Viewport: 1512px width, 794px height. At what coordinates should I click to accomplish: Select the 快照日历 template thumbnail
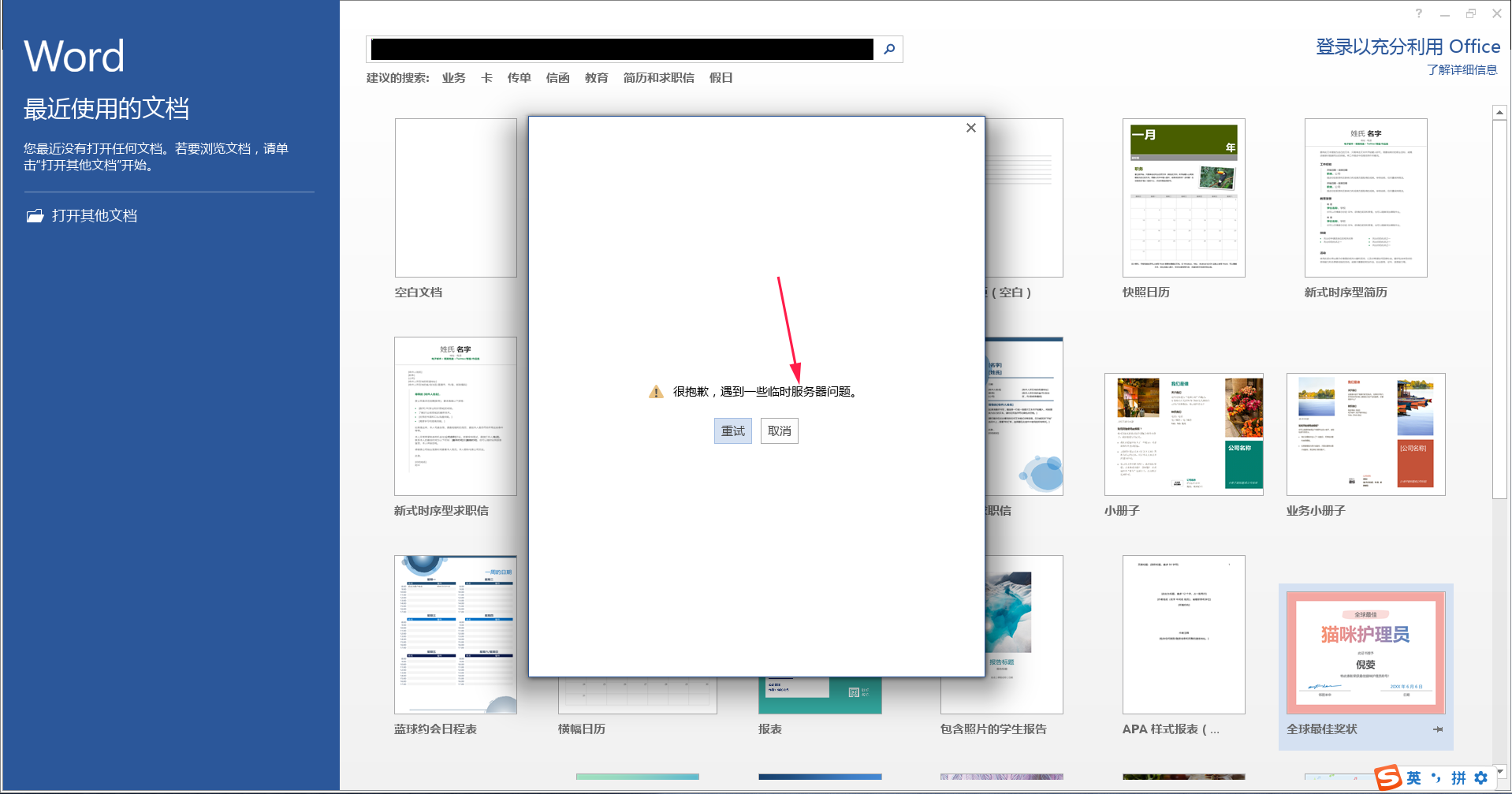point(1184,198)
